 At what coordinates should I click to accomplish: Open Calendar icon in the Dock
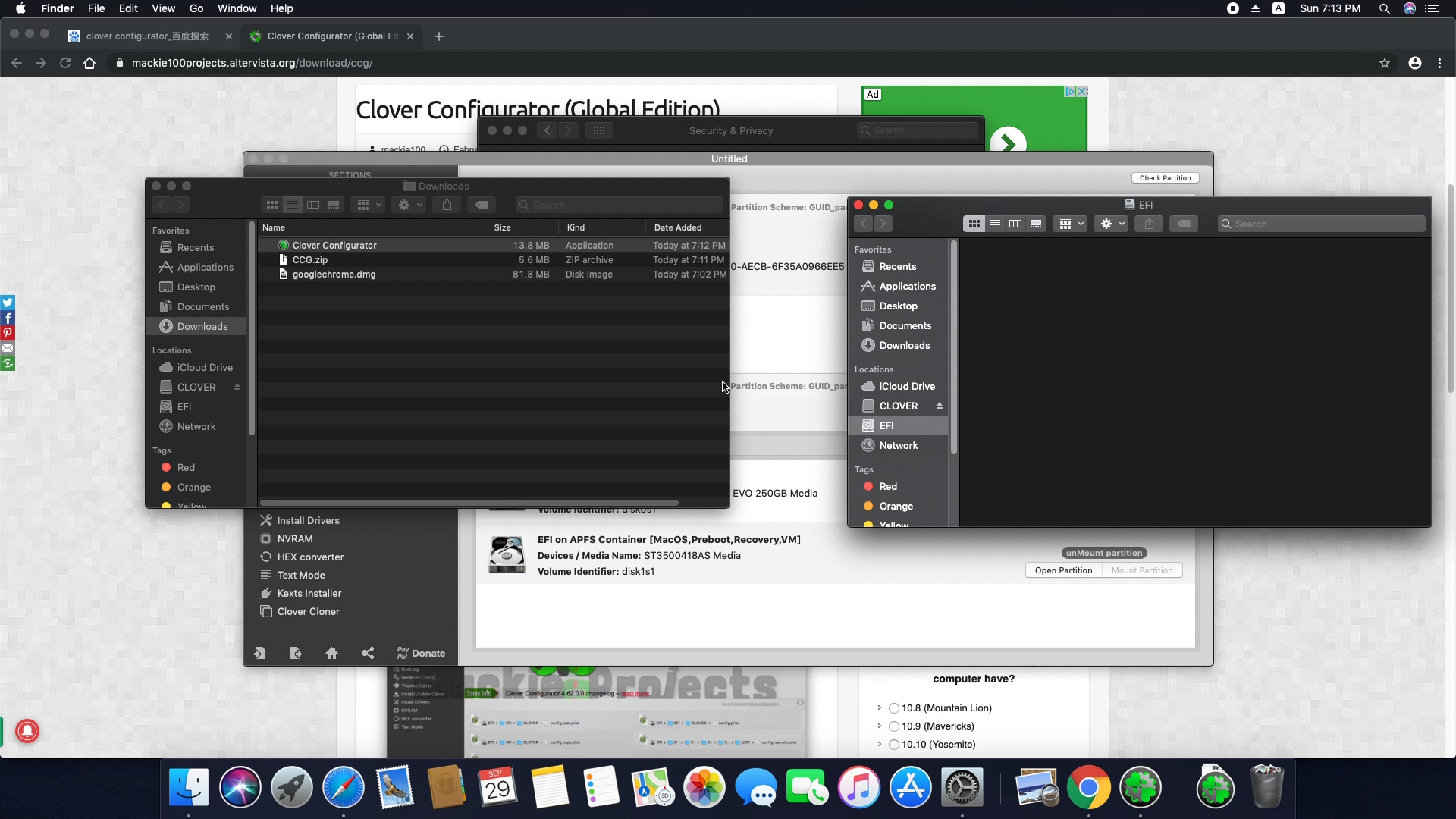point(497,788)
